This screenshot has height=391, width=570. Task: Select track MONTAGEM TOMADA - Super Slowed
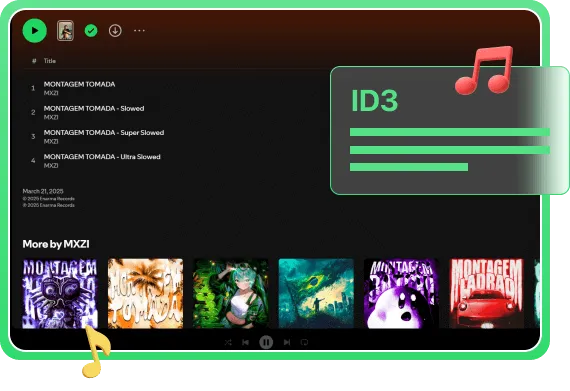(104, 133)
